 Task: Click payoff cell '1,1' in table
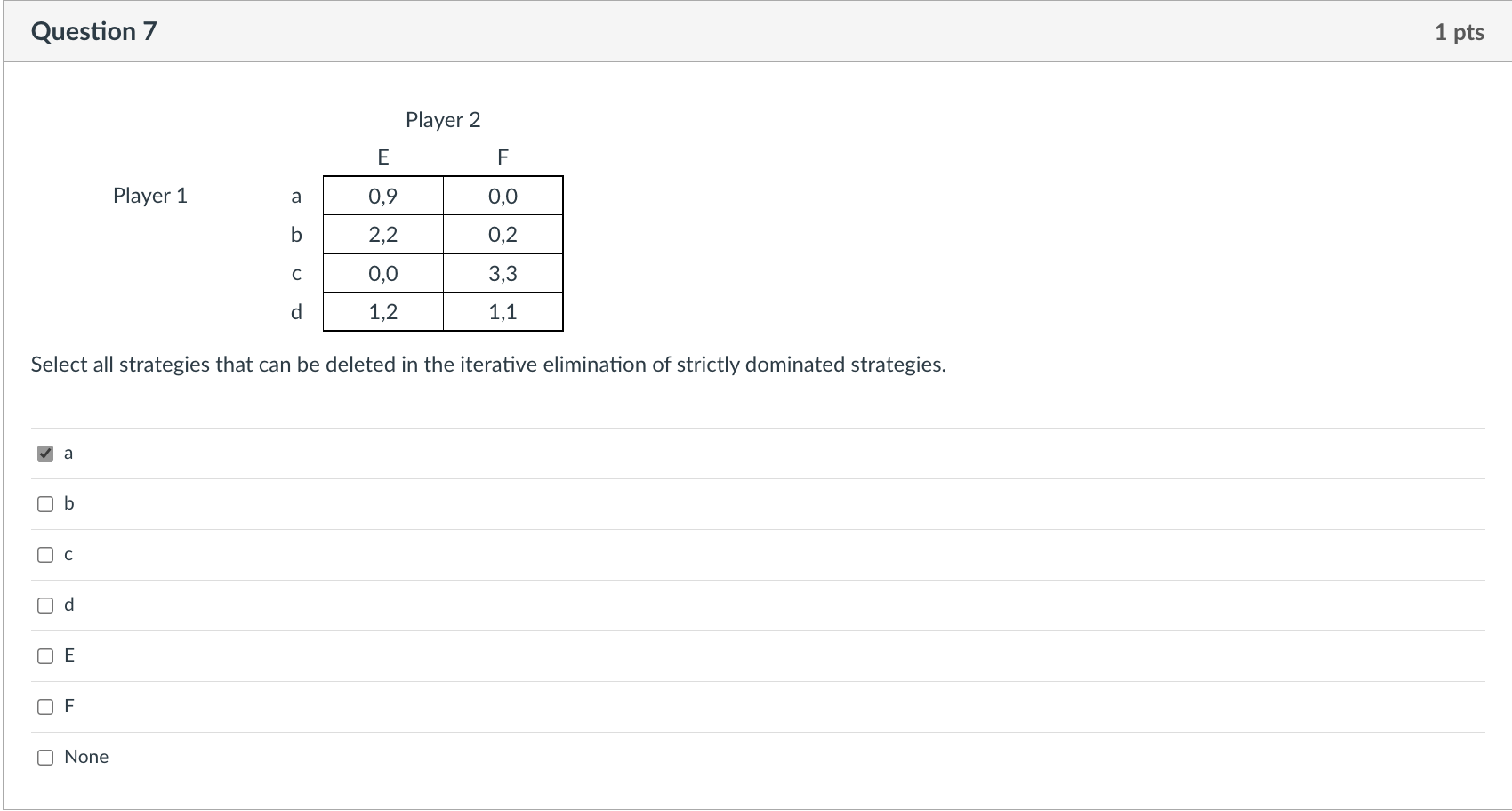[503, 312]
